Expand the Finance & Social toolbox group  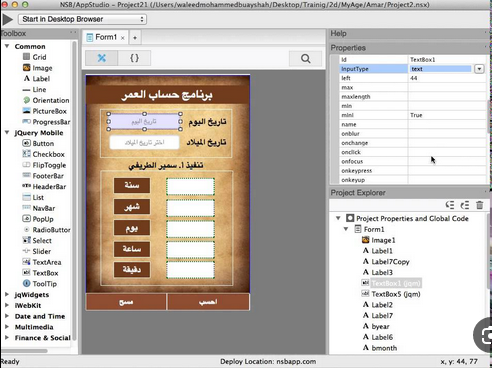7,338
